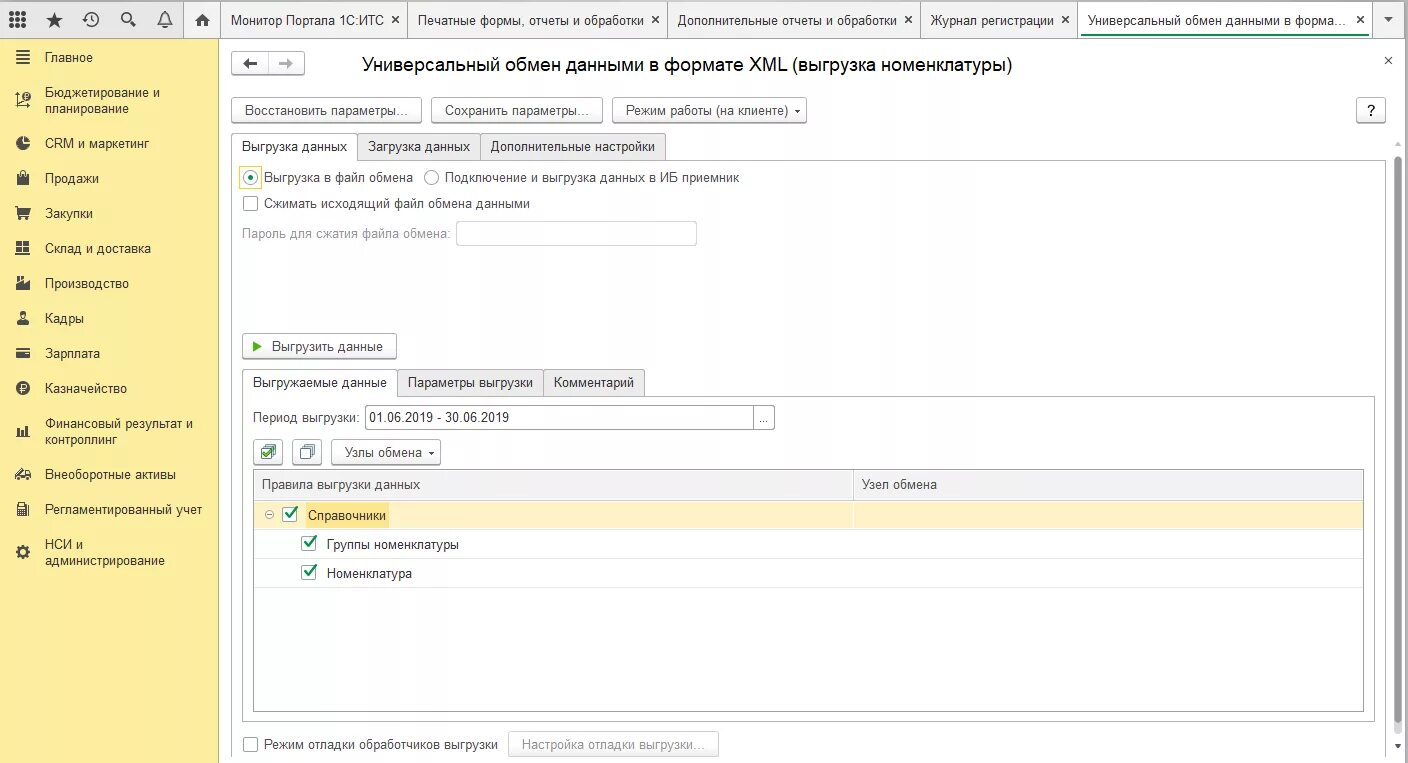This screenshot has height=763, width=1408.
Task: Close the XML exchange form with X
Action: click(x=1388, y=61)
